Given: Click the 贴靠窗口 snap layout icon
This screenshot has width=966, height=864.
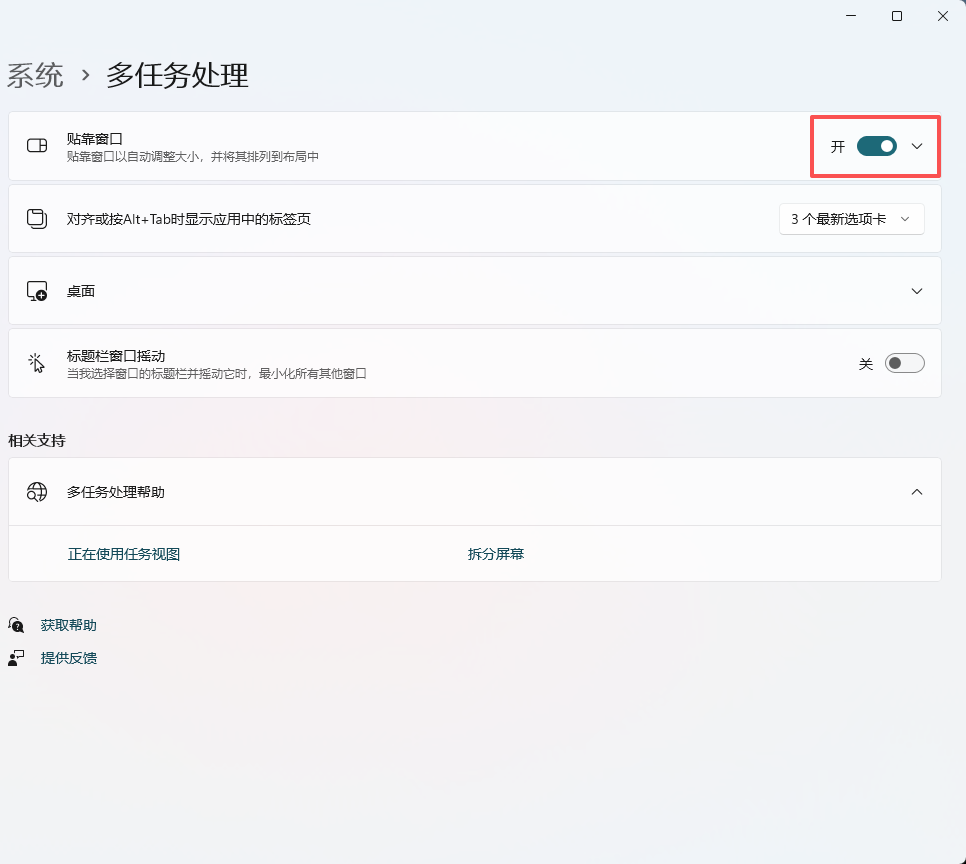Looking at the screenshot, I should [37, 146].
